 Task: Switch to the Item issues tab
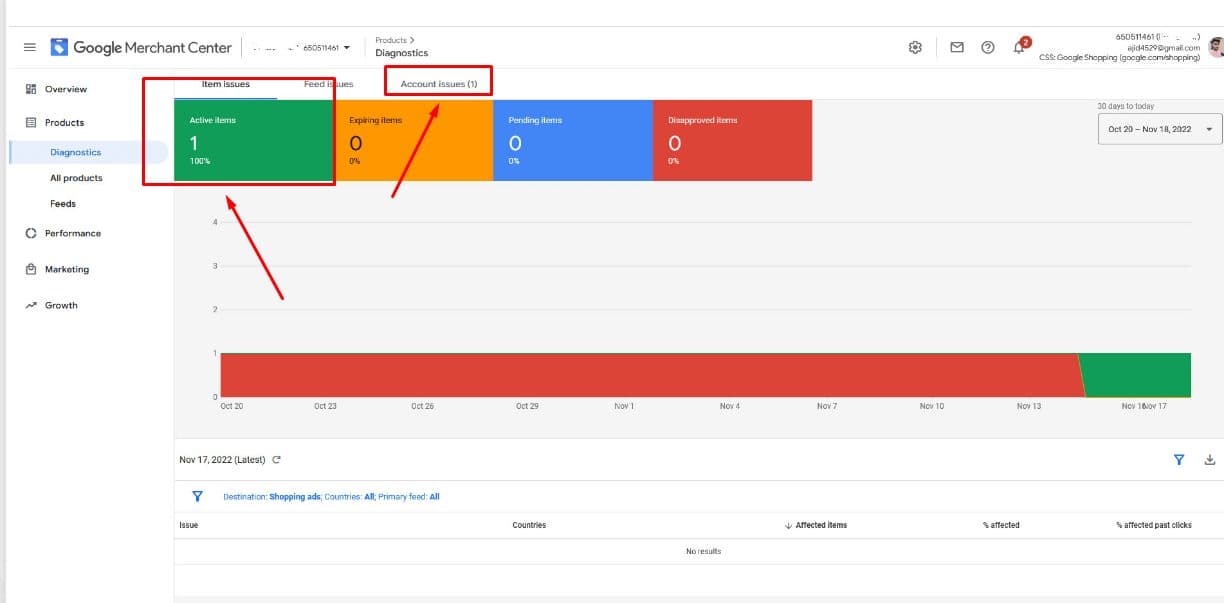tap(226, 84)
